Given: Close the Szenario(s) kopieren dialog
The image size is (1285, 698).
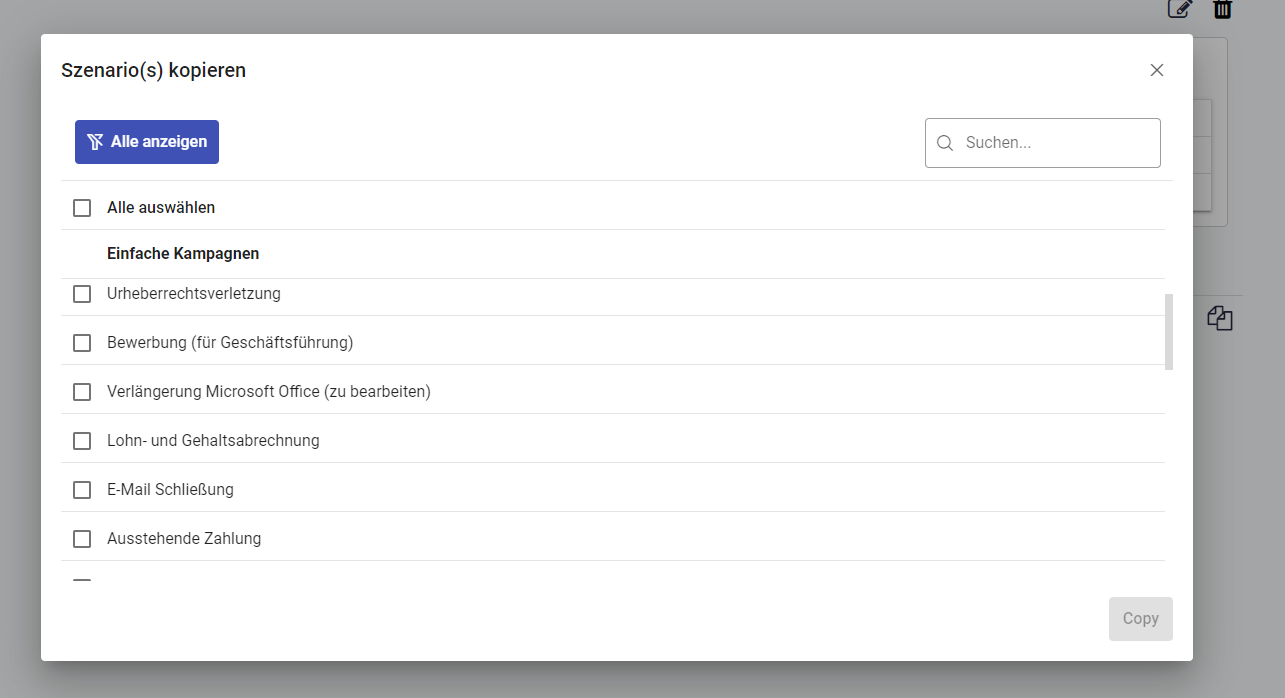Looking at the screenshot, I should click(x=1157, y=70).
